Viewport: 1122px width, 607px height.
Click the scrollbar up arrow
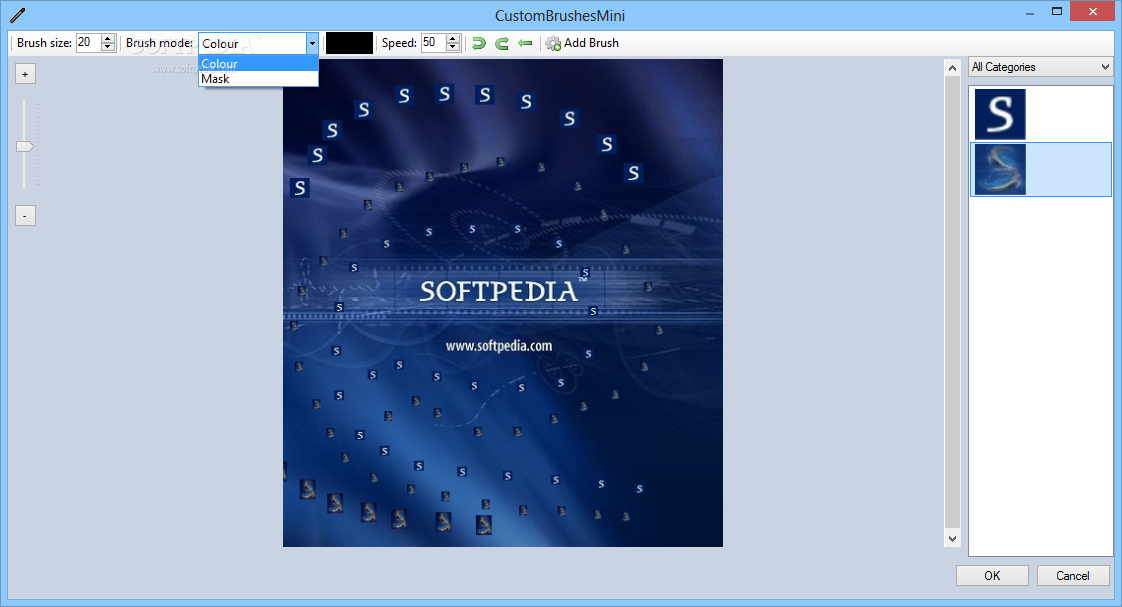[952, 68]
